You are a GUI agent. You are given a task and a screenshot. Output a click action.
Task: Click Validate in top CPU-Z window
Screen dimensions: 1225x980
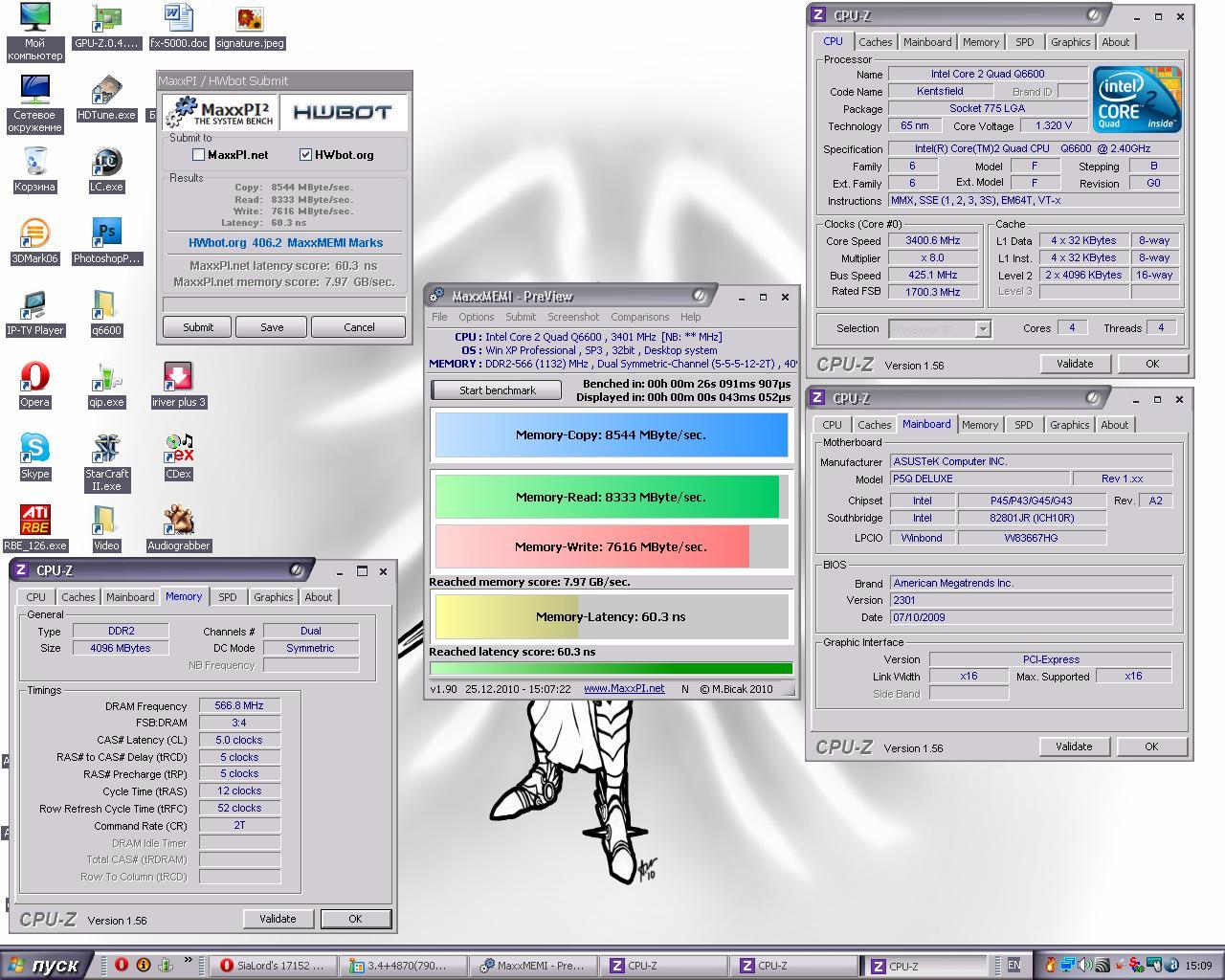click(1075, 364)
